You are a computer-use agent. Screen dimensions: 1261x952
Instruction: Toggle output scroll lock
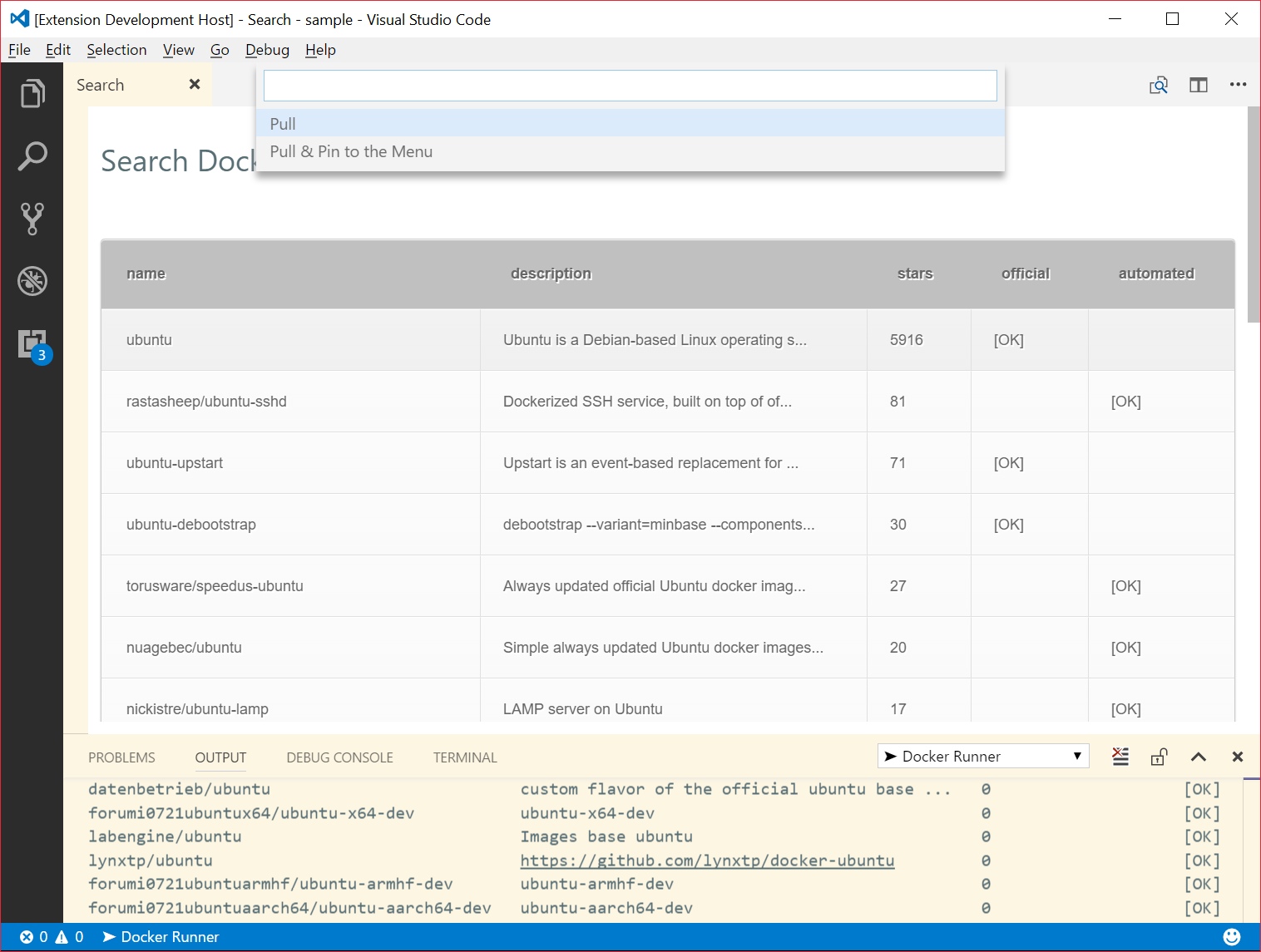[1159, 757]
